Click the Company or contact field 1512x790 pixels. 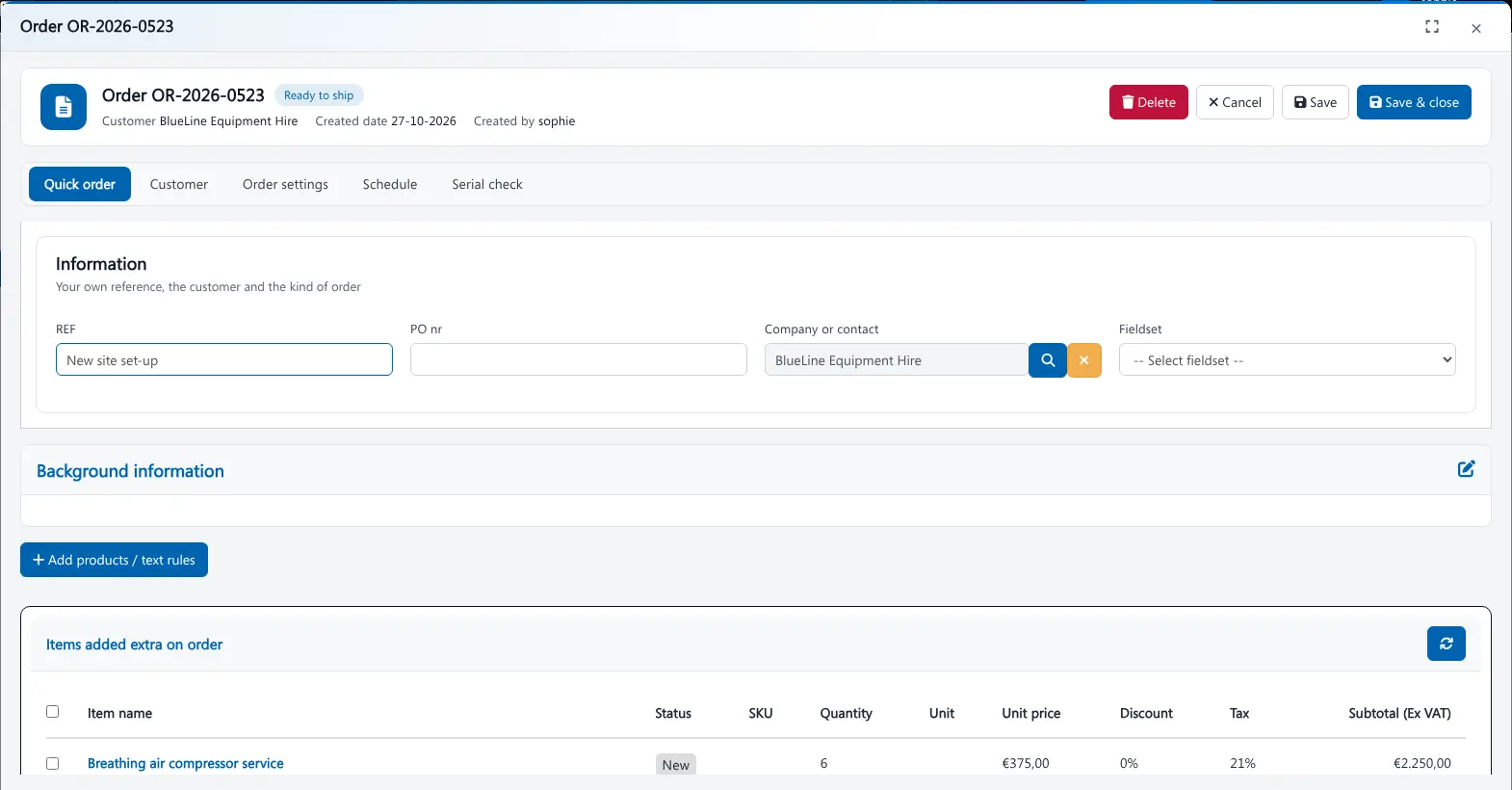897,360
